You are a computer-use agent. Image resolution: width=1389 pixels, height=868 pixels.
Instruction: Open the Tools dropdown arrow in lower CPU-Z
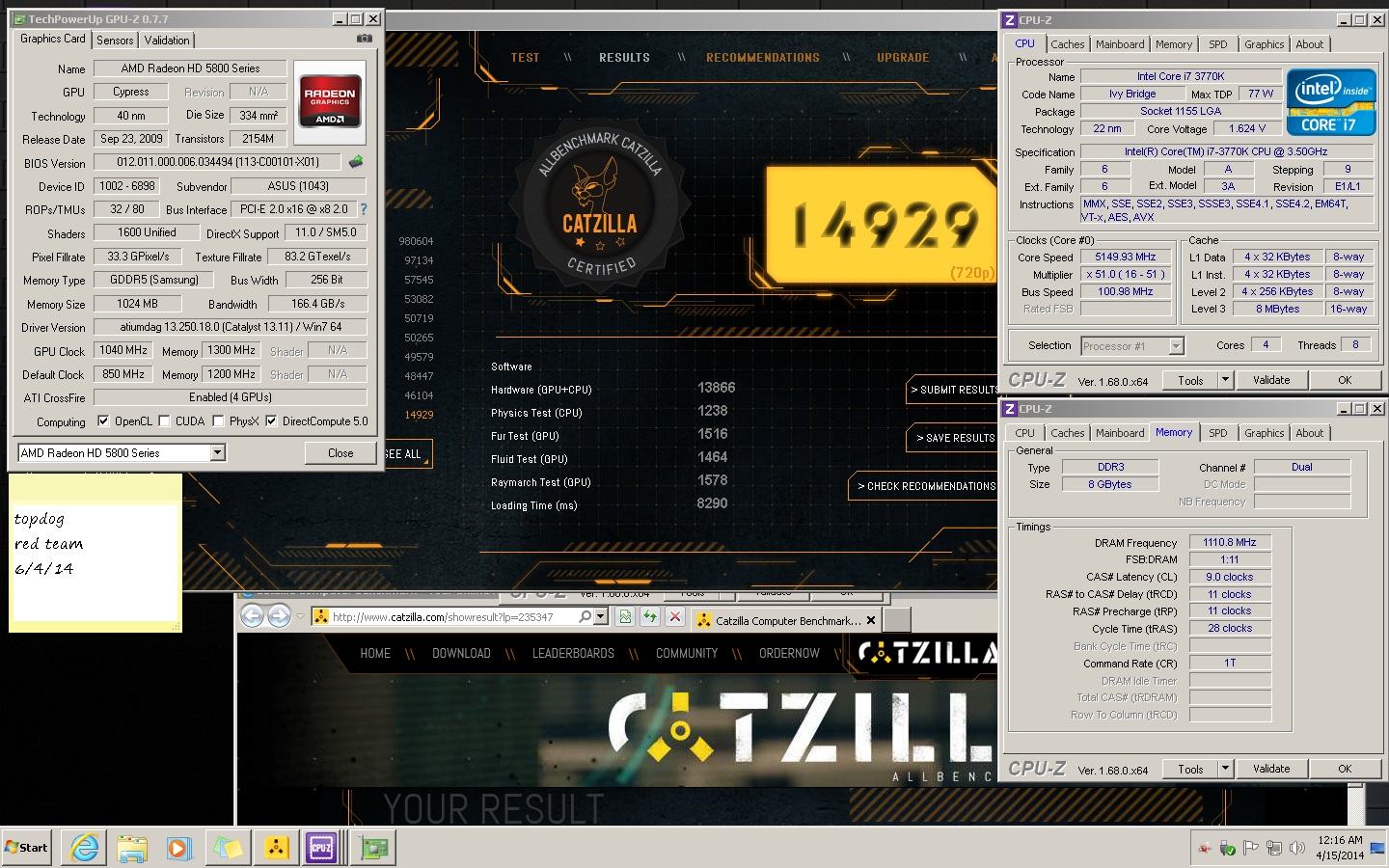(x=1225, y=769)
